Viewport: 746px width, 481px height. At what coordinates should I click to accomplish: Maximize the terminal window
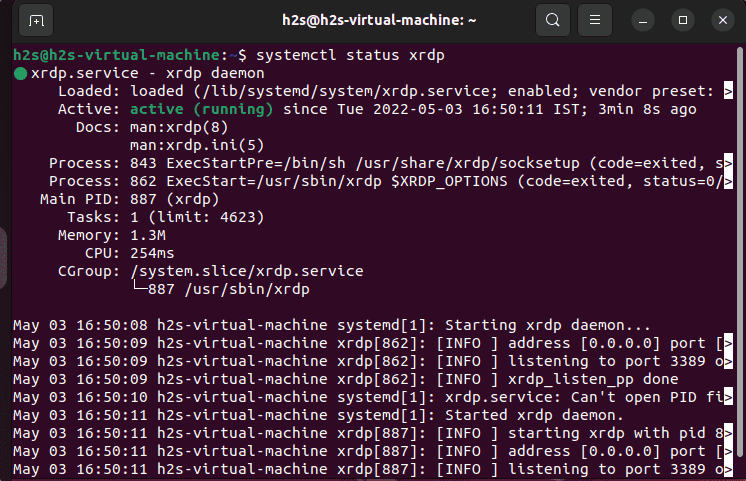coord(683,20)
